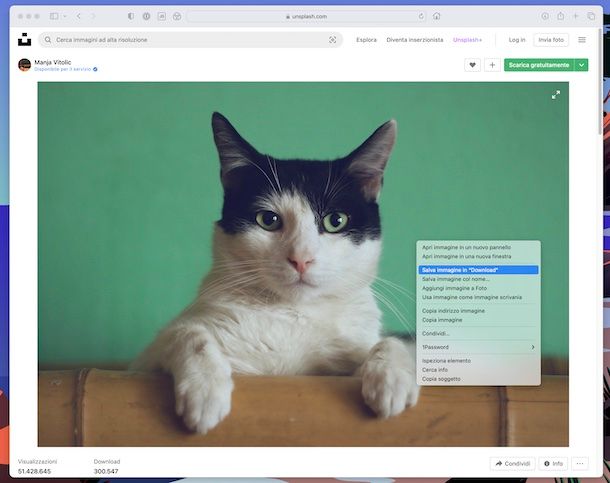Click Manja Vitolic's profile avatar
Image resolution: width=610 pixels, height=483 pixels.
[x=25, y=65]
